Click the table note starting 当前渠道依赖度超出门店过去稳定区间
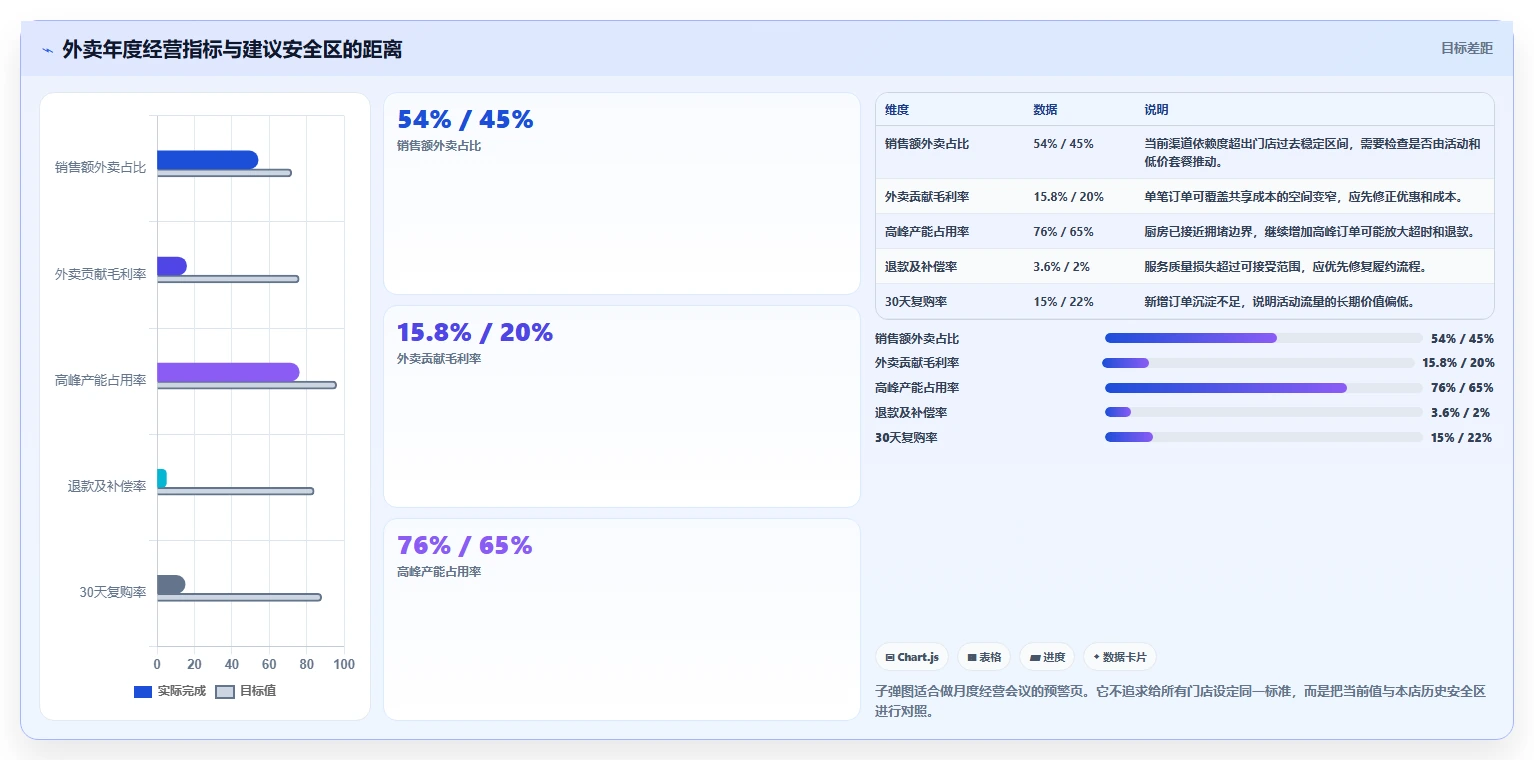 pos(1312,153)
